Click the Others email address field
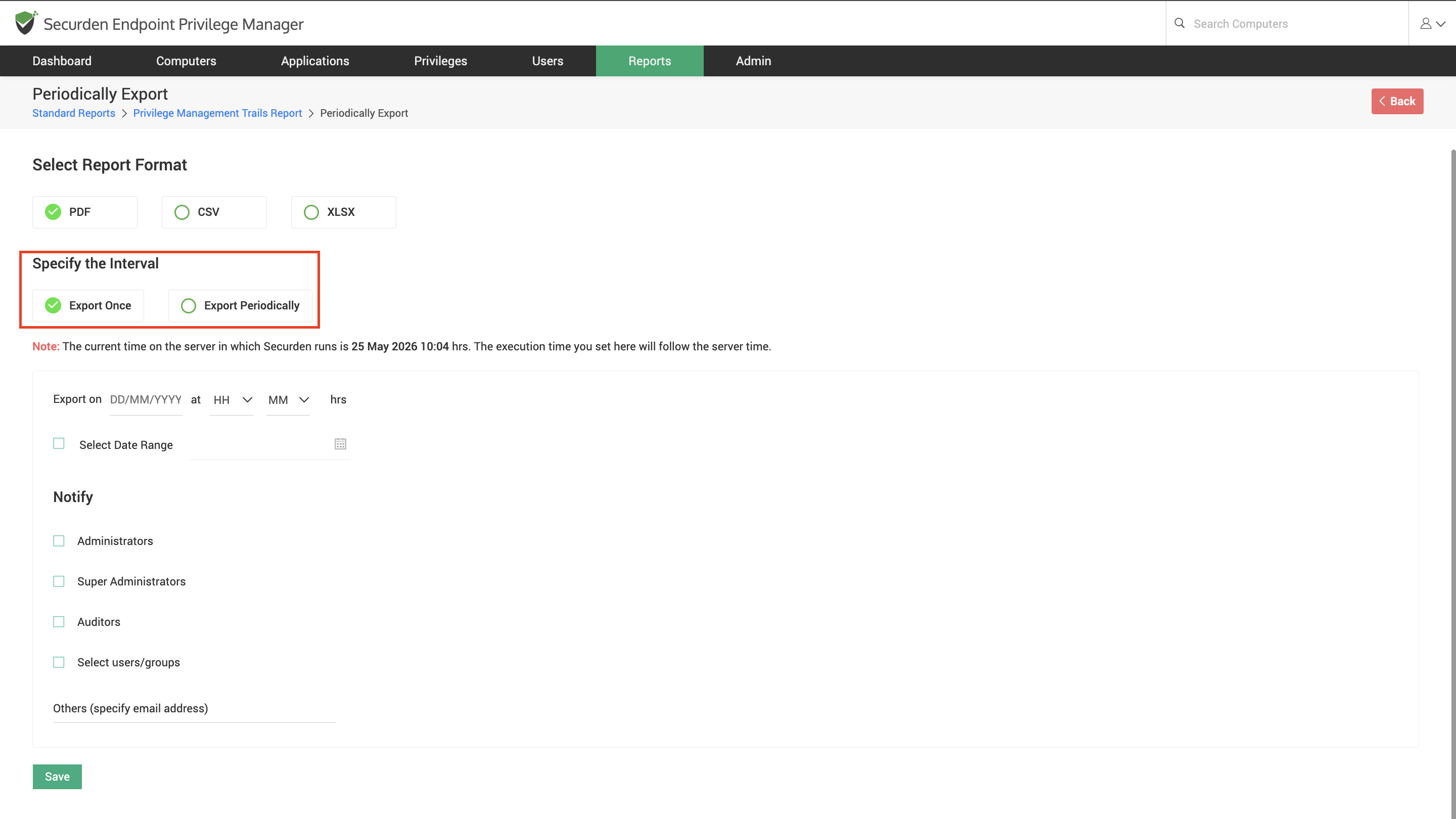 (x=195, y=709)
